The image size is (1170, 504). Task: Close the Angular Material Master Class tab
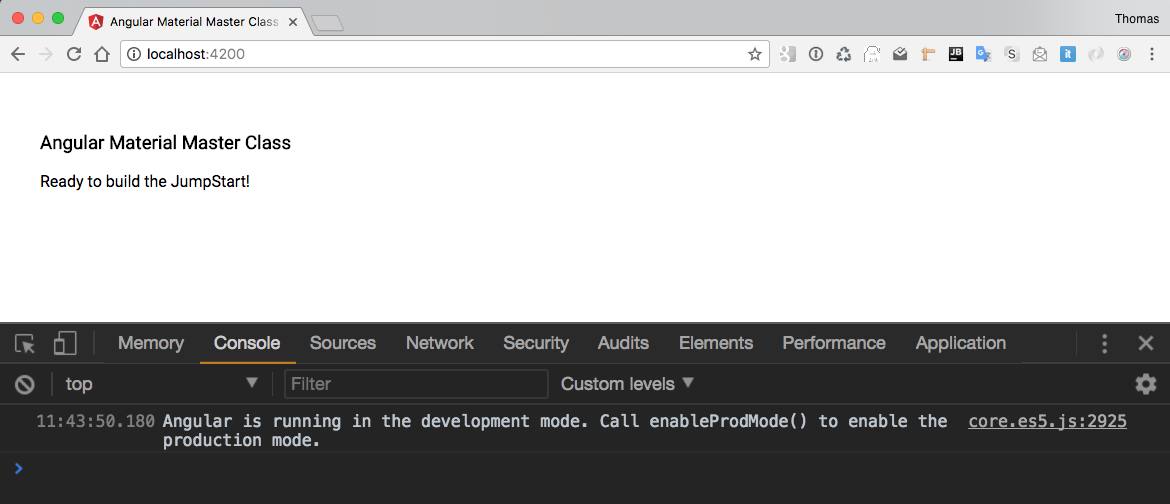coord(292,22)
